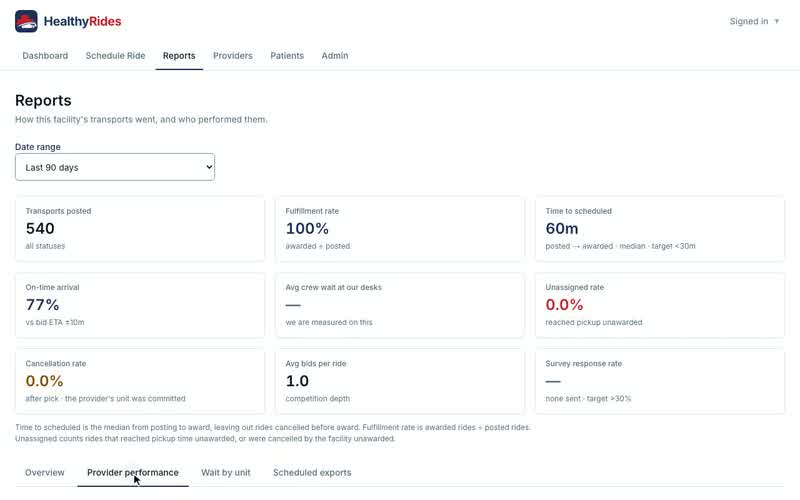
Task: Click the 'competition depth' caption
Action: [x=318, y=398]
